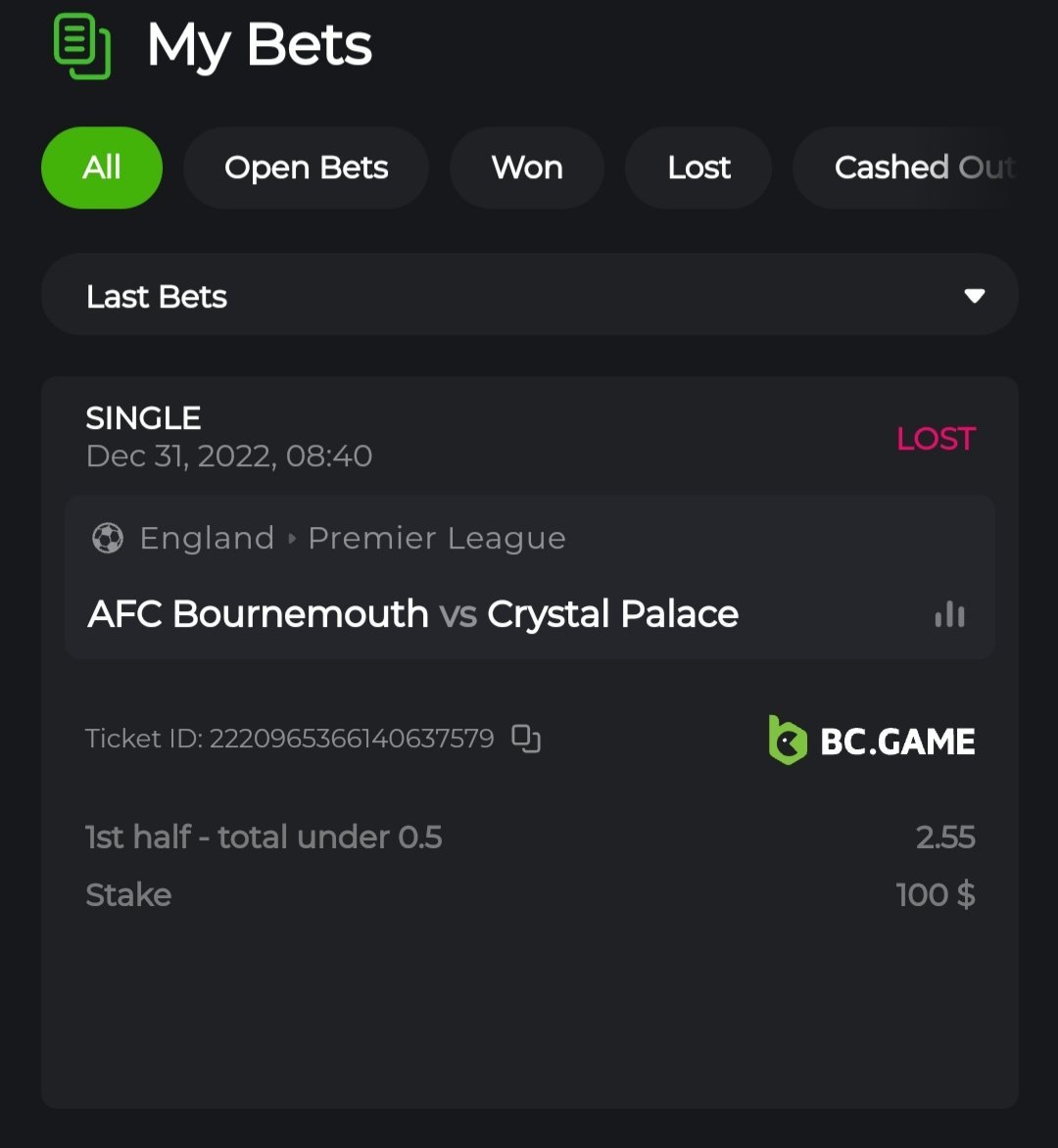Switch to the Open Bets filter
1058x1148 pixels.
click(306, 167)
